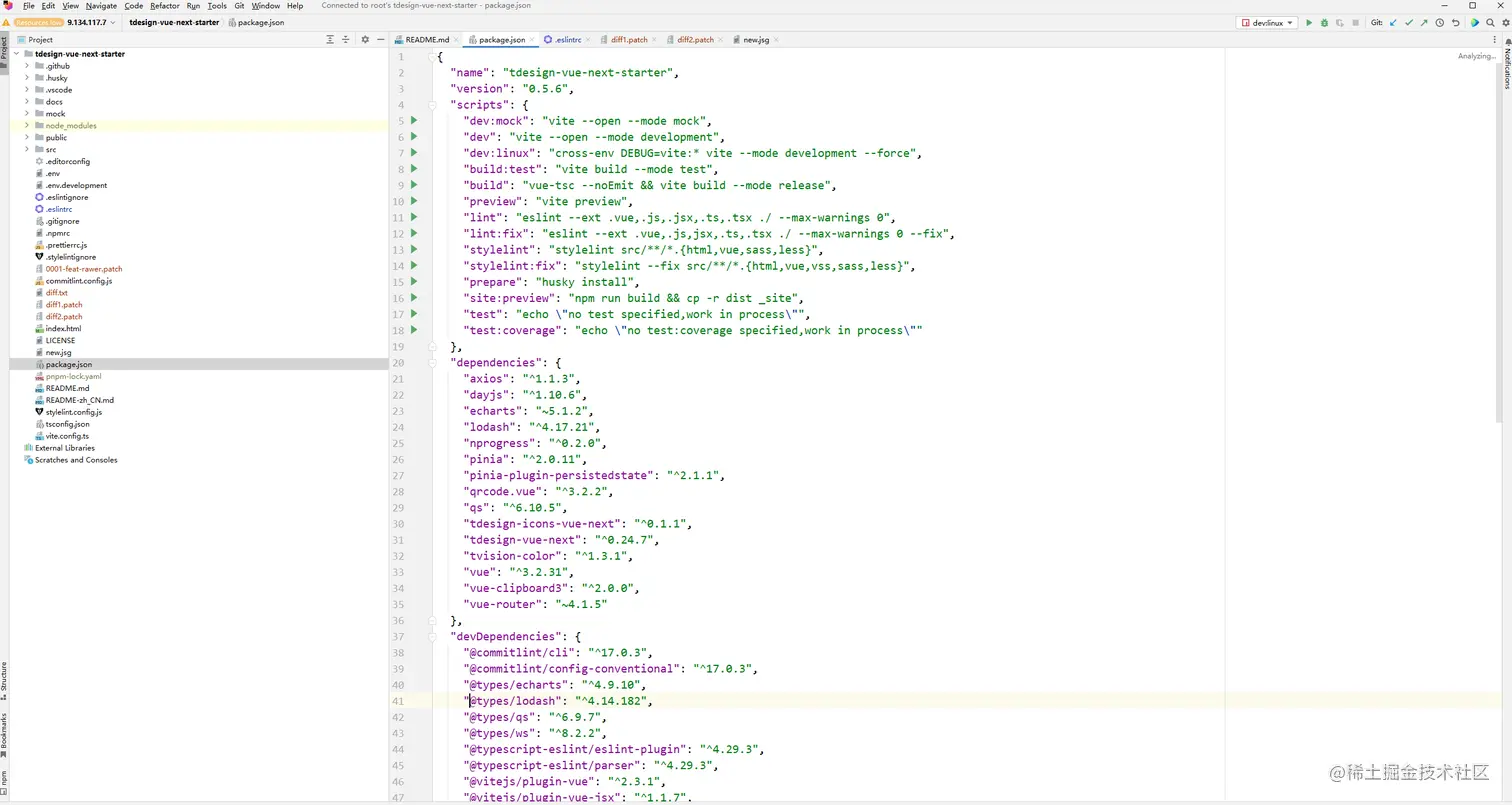Click Git update project blue arrow

click(1393, 22)
